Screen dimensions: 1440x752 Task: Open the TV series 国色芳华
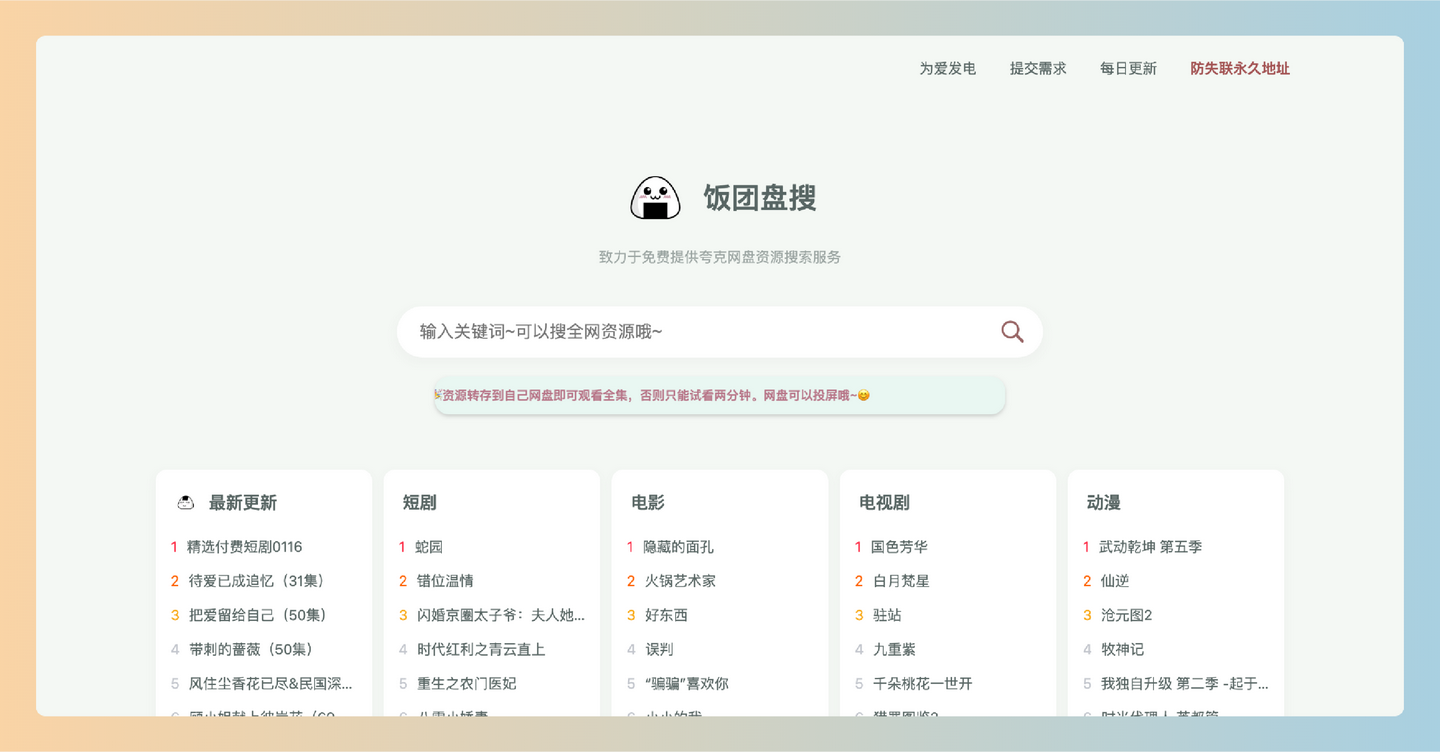pyautogui.click(x=899, y=547)
